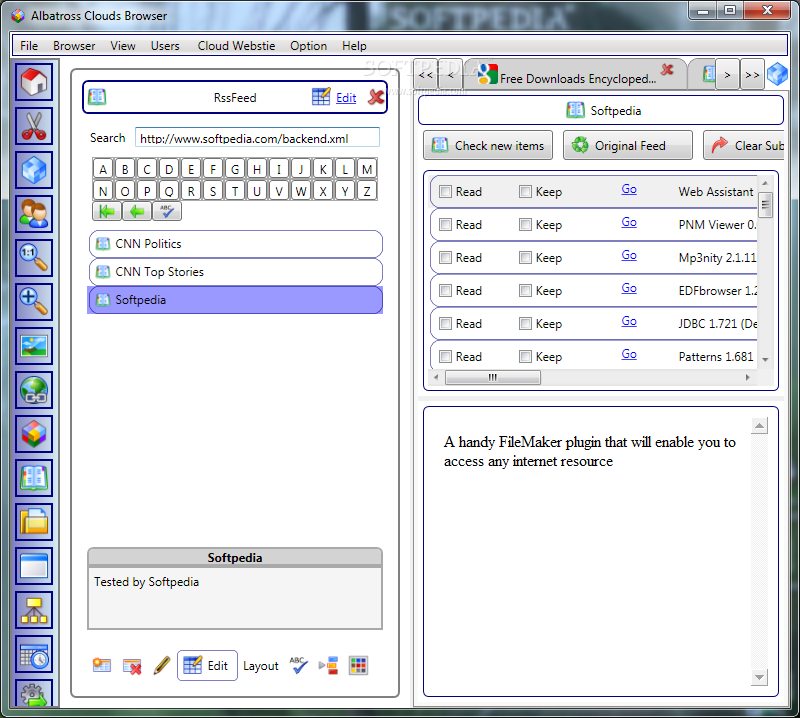The width and height of the screenshot is (800, 718).
Task: Click Go link for JDBC 1.721
Action: [x=629, y=321]
